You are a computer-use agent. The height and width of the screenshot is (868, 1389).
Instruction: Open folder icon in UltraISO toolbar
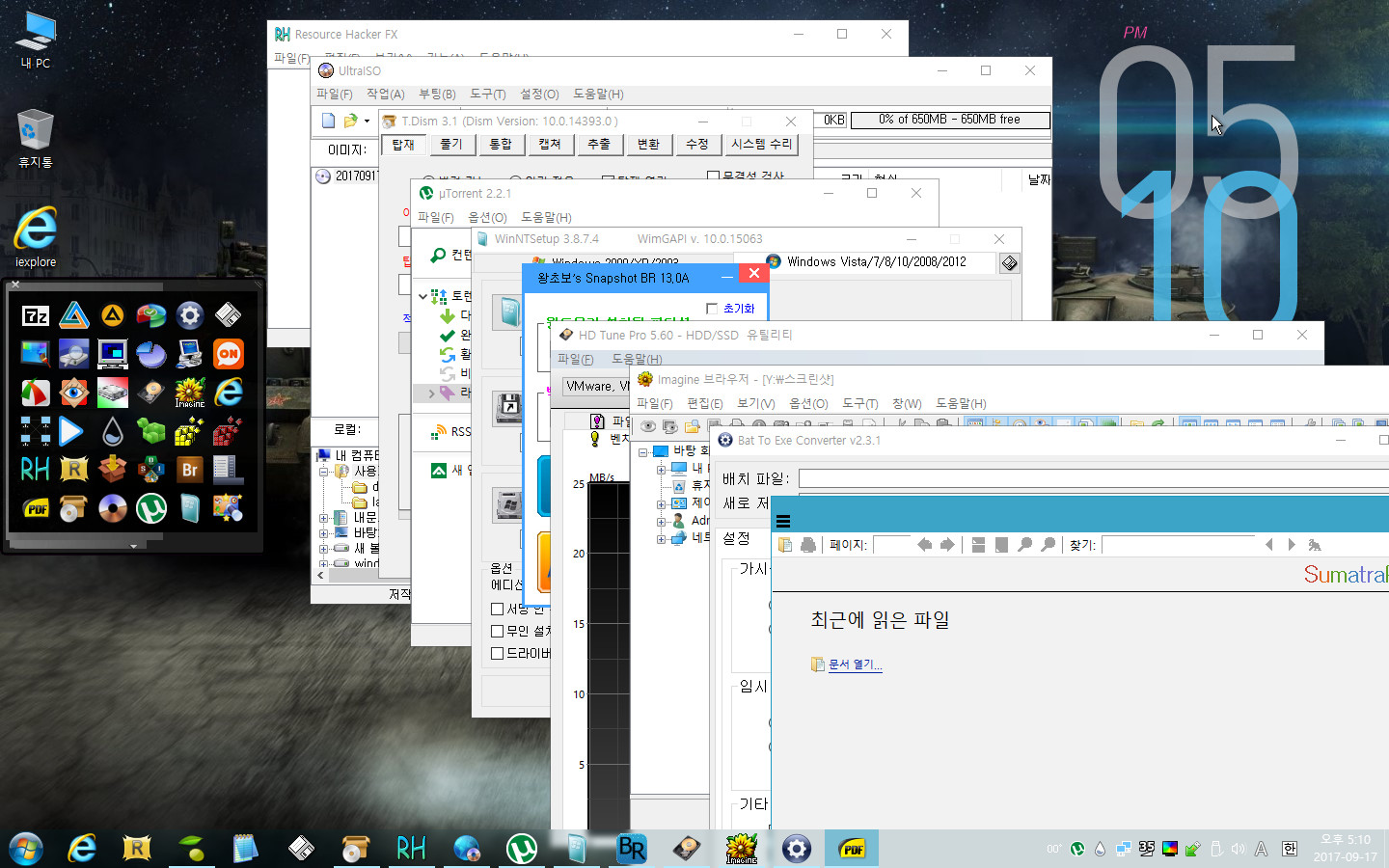coord(350,121)
